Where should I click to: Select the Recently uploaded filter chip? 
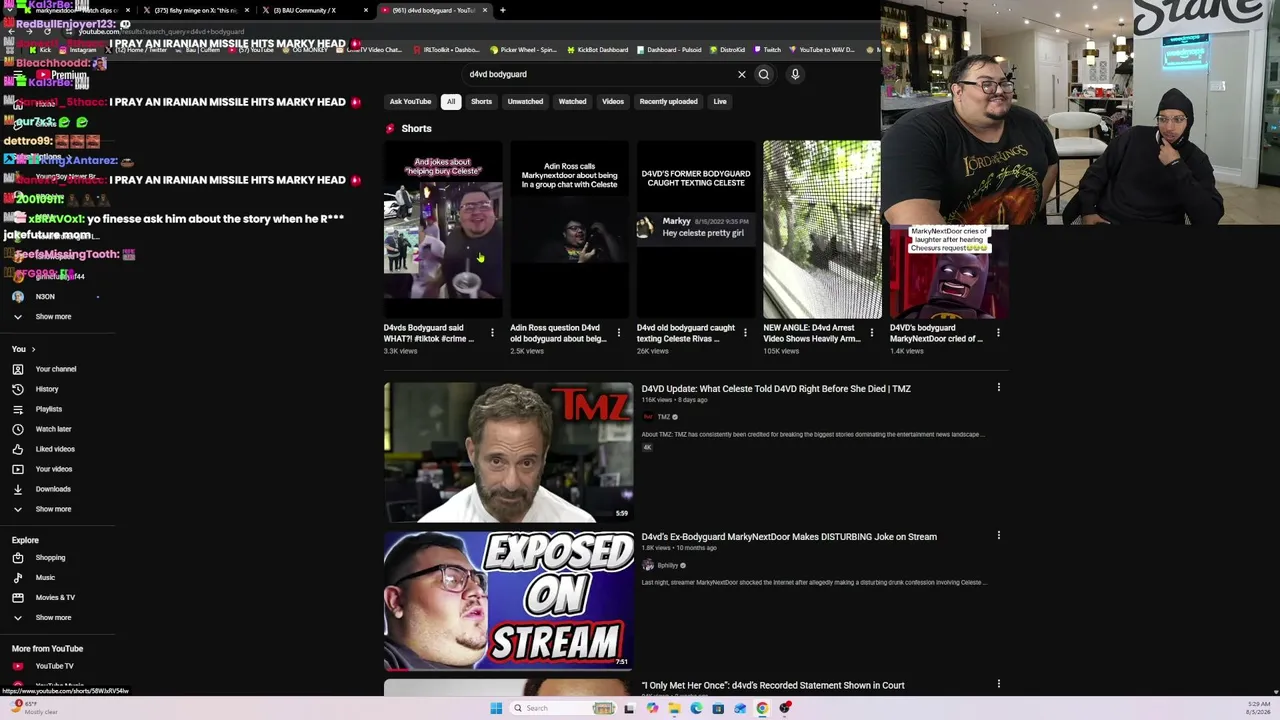coord(669,101)
